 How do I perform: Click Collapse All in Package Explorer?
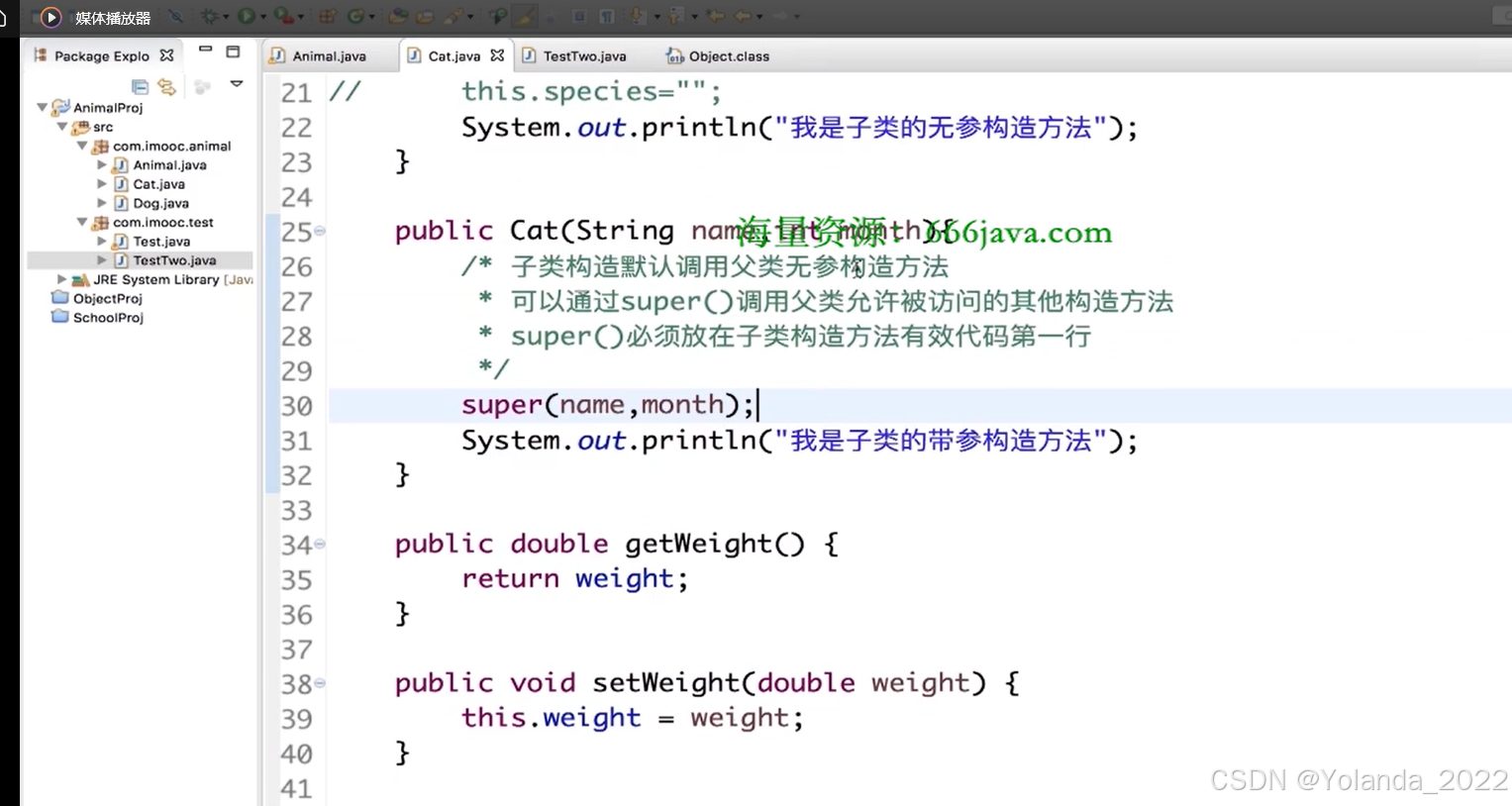pos(140,87)
